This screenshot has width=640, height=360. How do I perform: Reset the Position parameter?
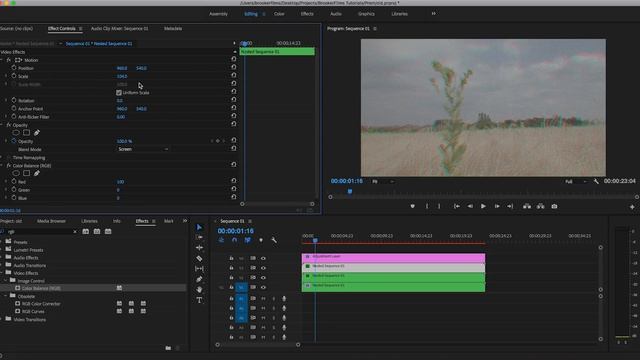click(x=234, y=67)
